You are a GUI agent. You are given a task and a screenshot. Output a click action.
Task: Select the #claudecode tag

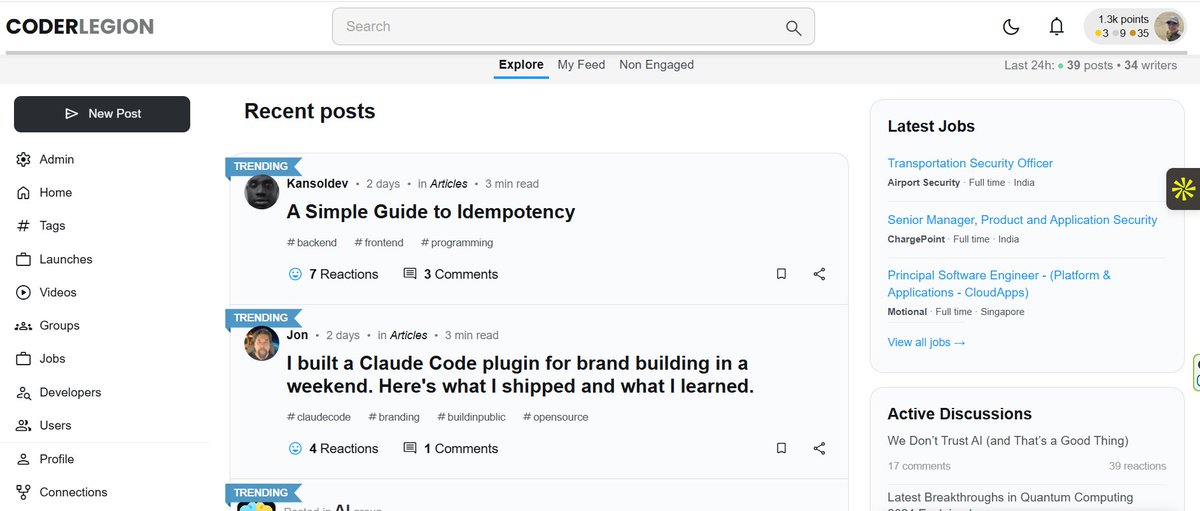point(318,417)
